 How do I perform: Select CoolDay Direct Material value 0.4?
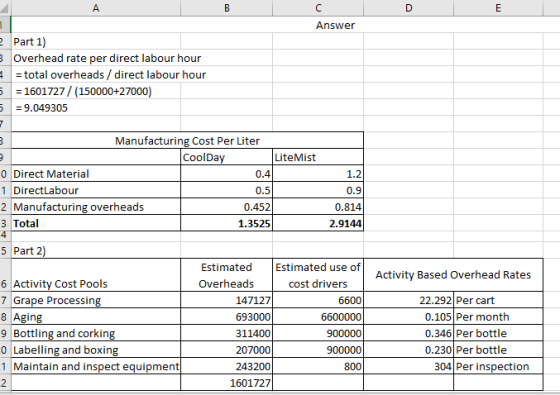[226, 174]
